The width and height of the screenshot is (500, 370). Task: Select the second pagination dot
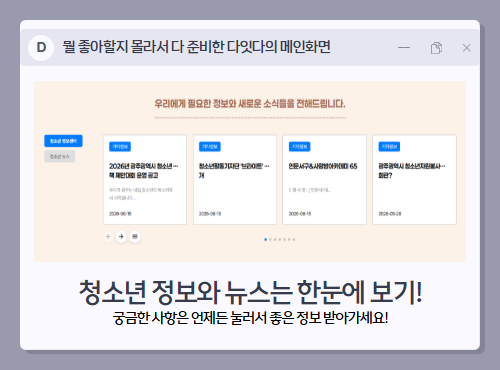click(270, 239)
